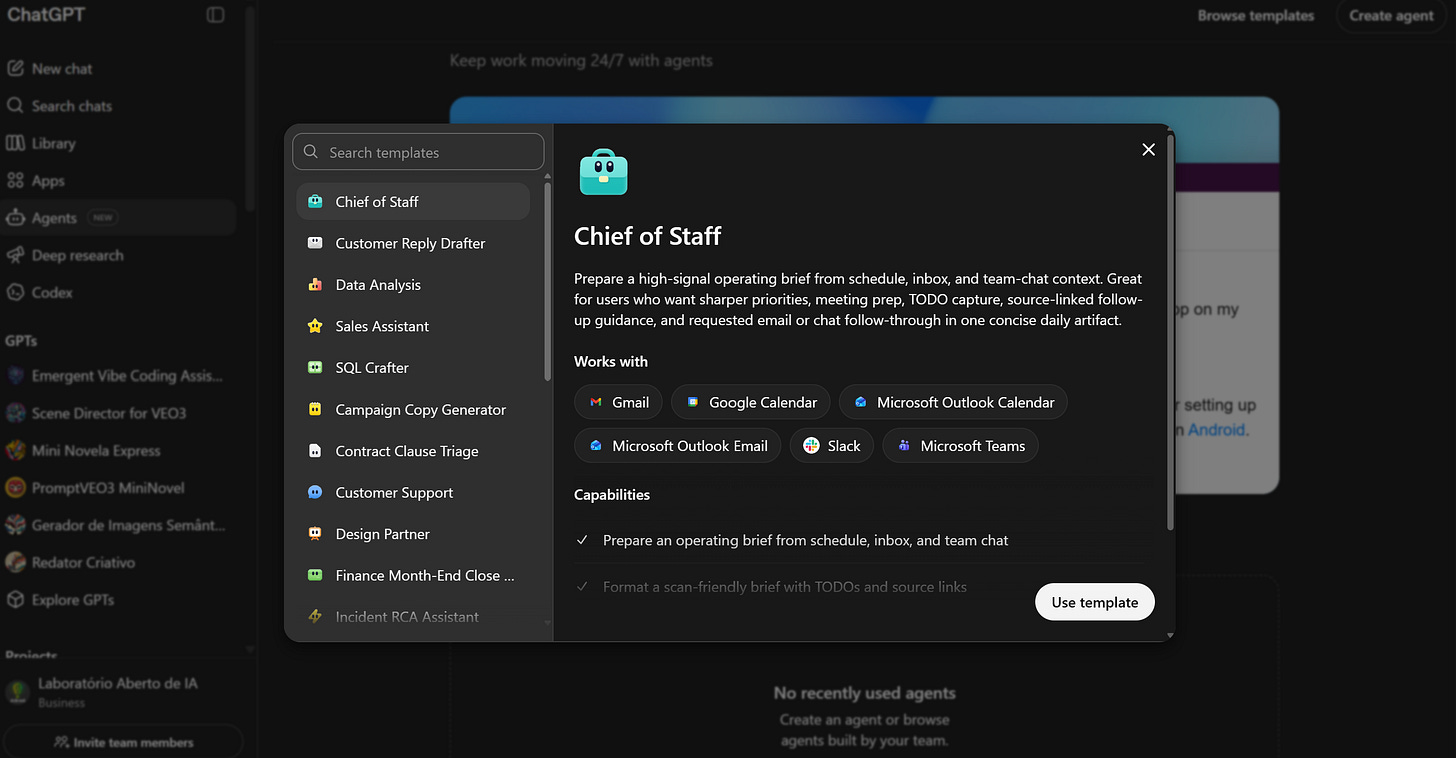This screenshot has width=1456, height=758.
Task: Click the Create agent button
Action: coord(1391,15)
